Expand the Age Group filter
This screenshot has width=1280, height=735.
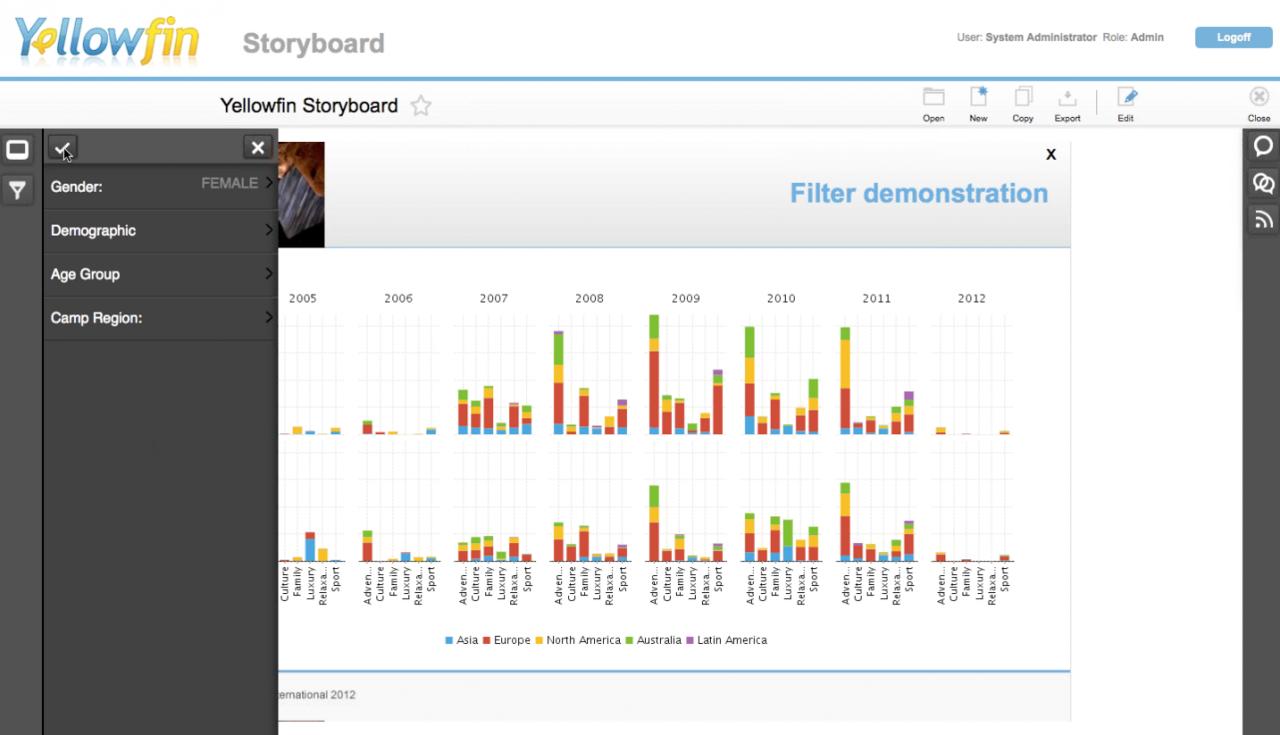tap(160, 275)
